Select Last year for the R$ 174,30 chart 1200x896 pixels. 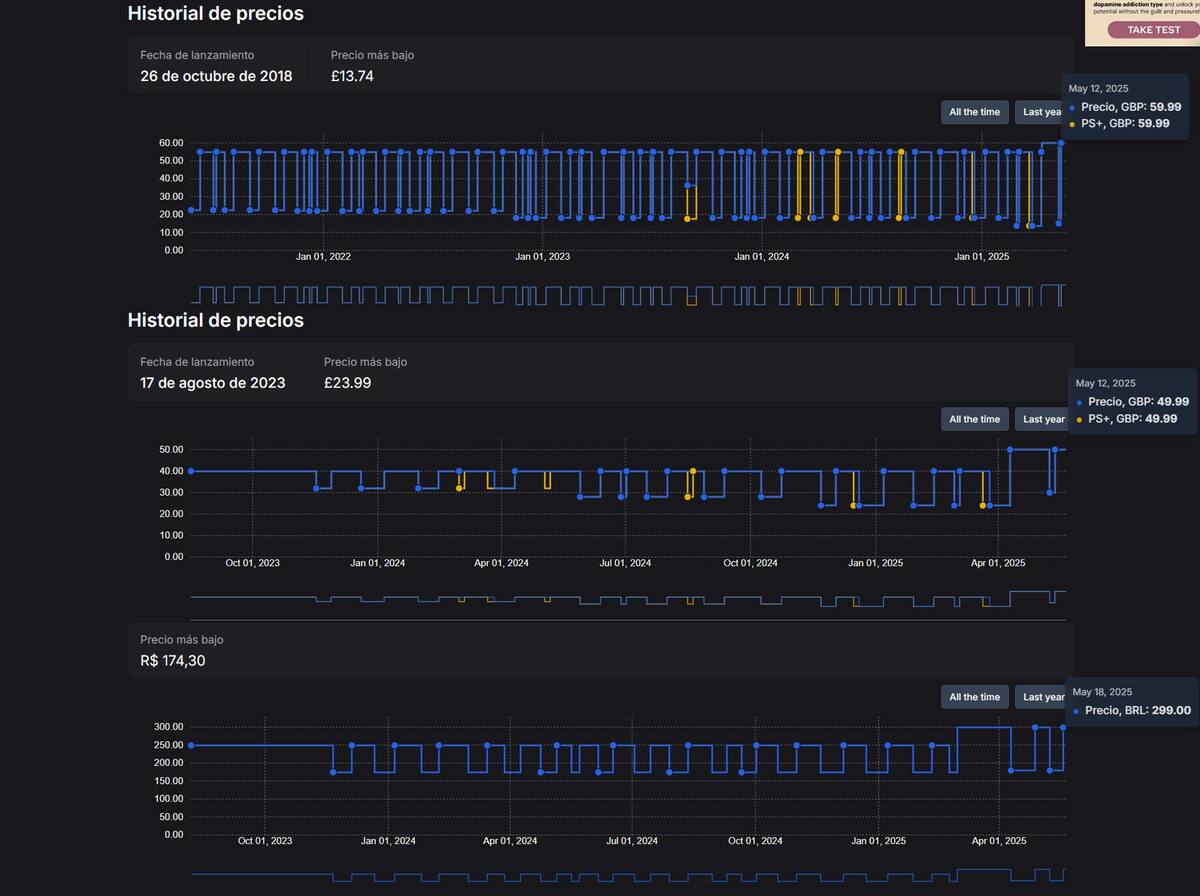1041,697
